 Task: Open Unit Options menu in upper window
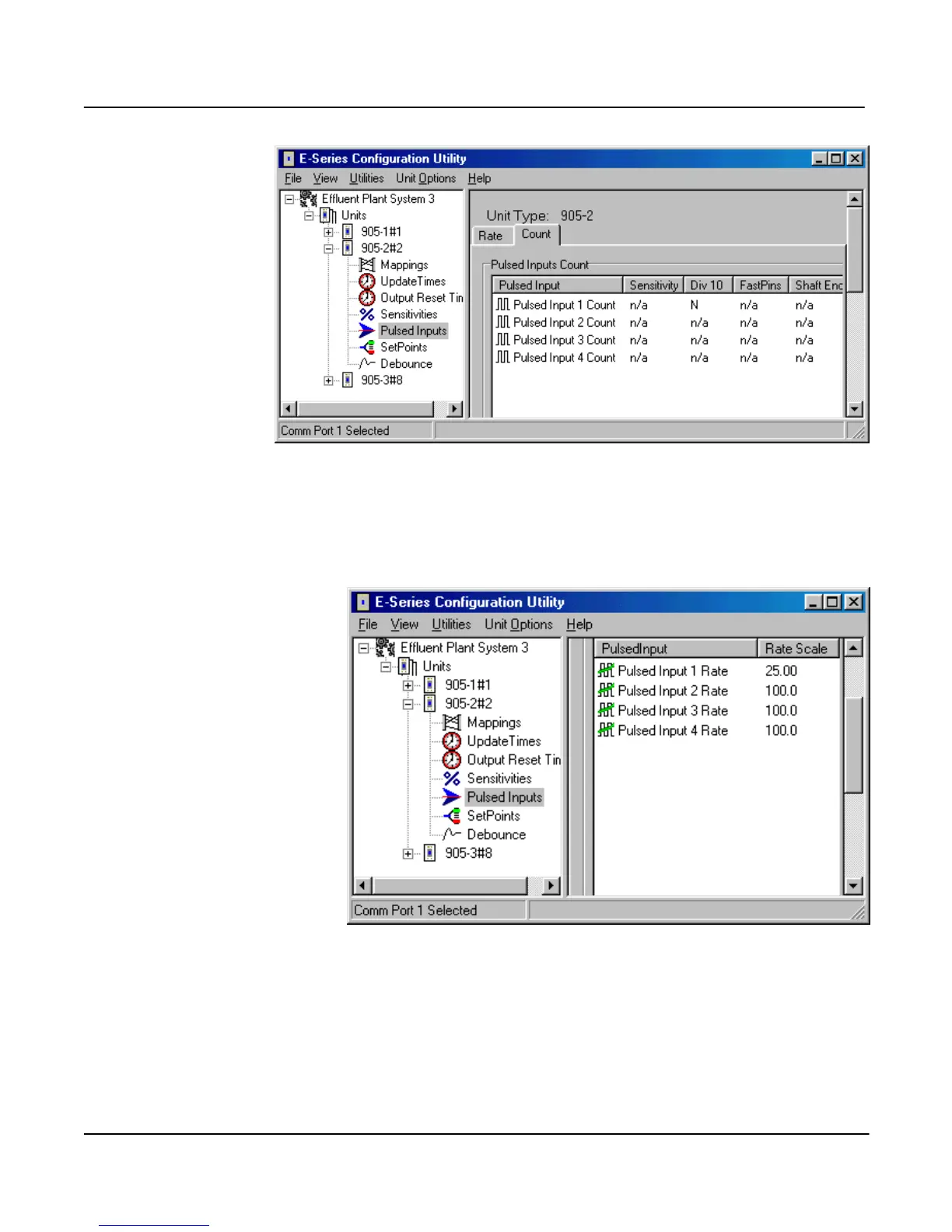(x=425, y=178)
